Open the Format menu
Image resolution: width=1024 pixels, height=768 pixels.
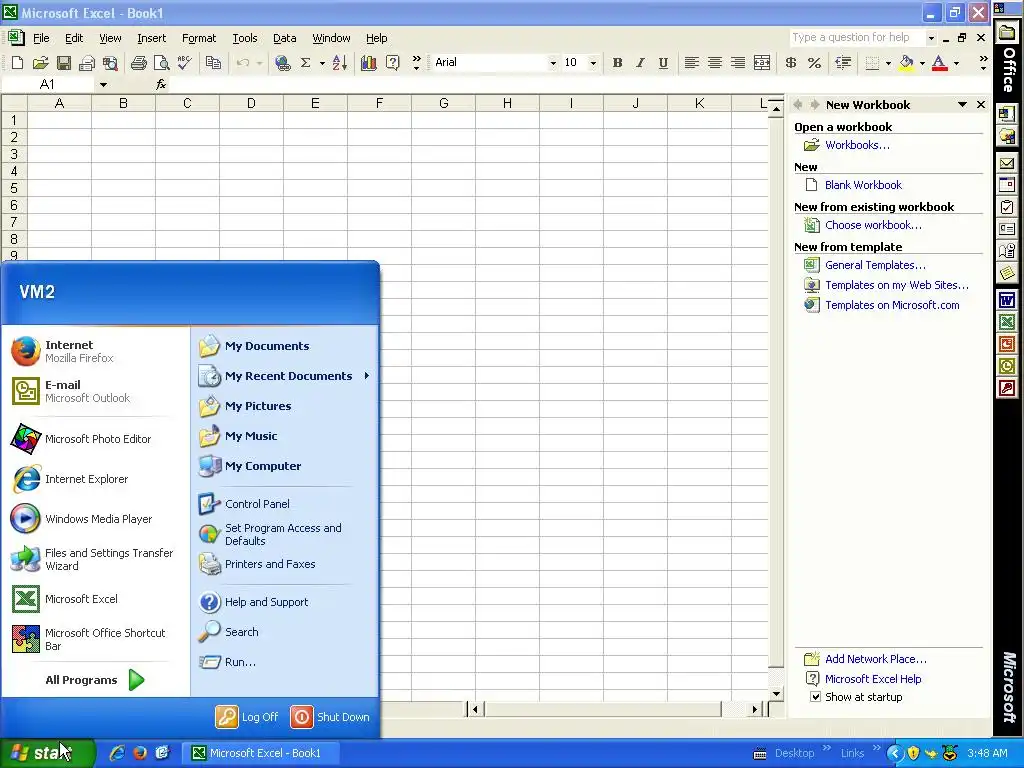[199, 38]
